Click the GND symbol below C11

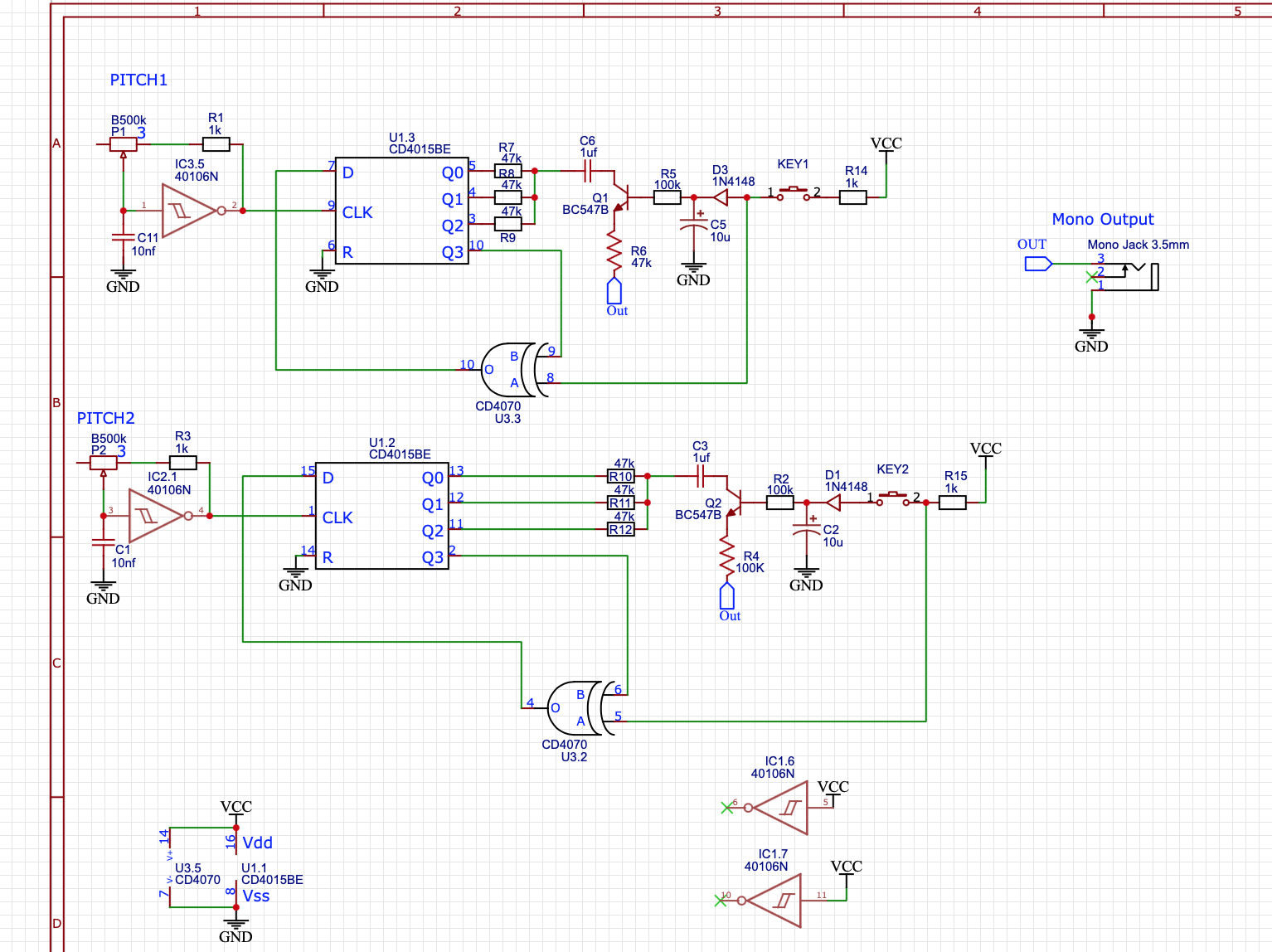[x=123, y=280]
